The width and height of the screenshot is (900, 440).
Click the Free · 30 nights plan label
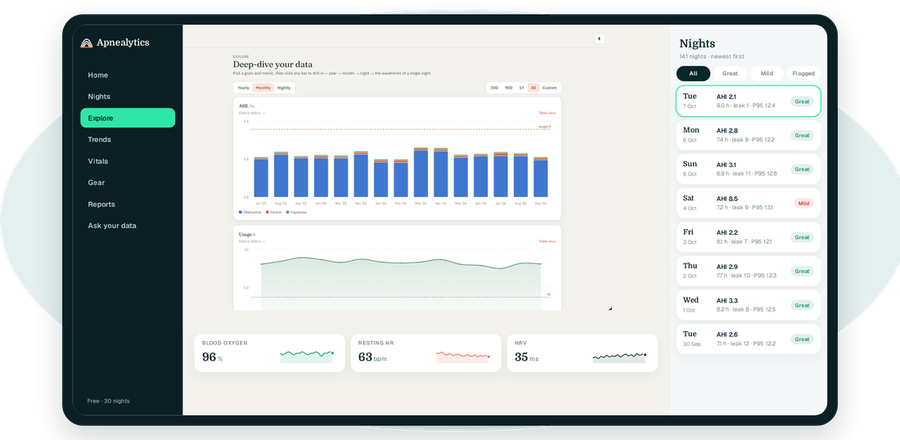pos(108,401)
